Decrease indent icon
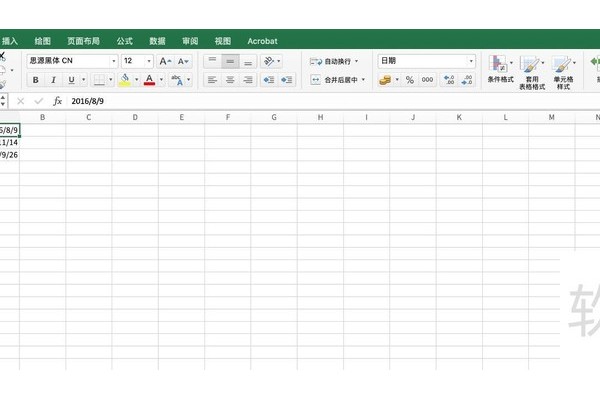The image size is (600, 400). pos(269,80)
